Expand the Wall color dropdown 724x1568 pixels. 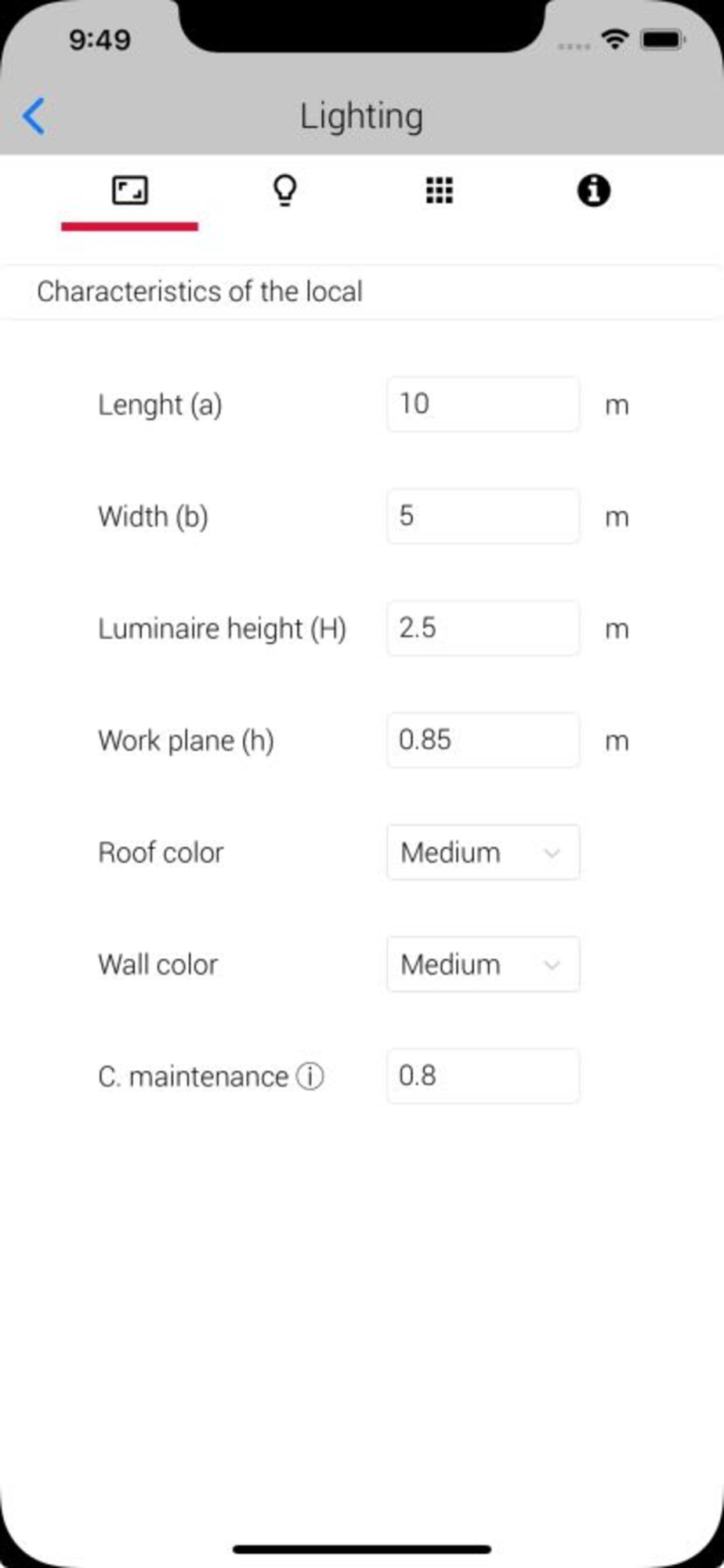click(x=483, y=964)
